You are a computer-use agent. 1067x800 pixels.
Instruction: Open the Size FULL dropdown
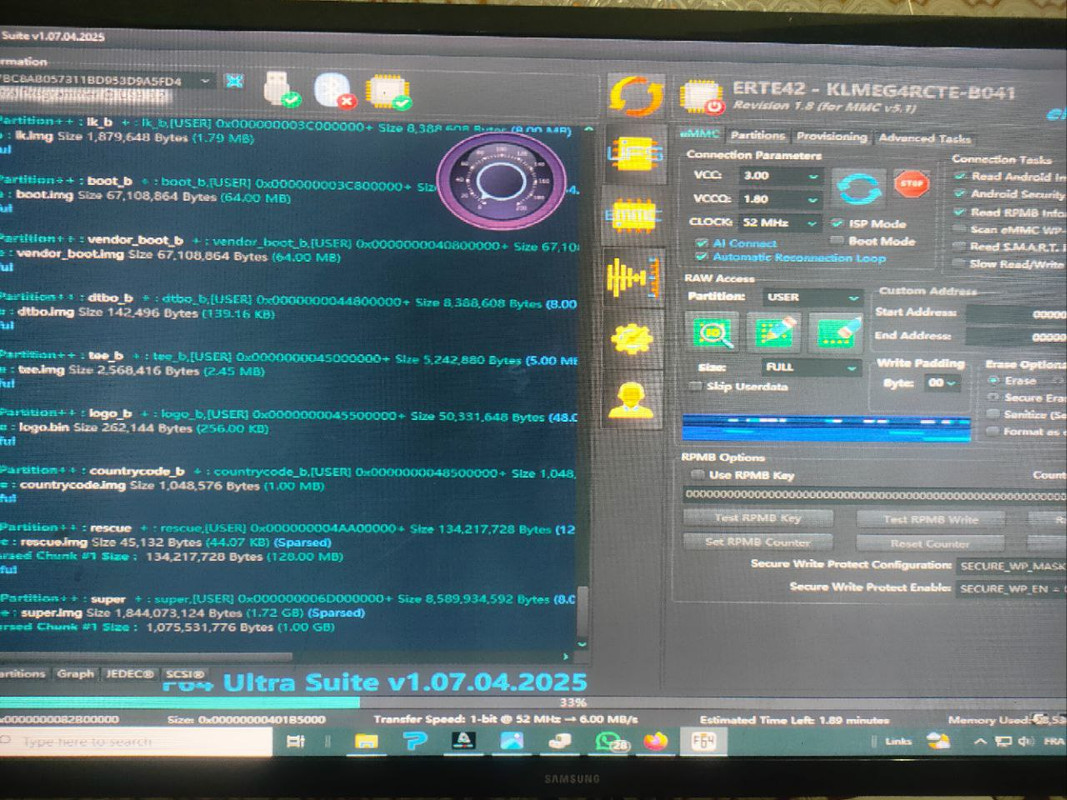811,367
